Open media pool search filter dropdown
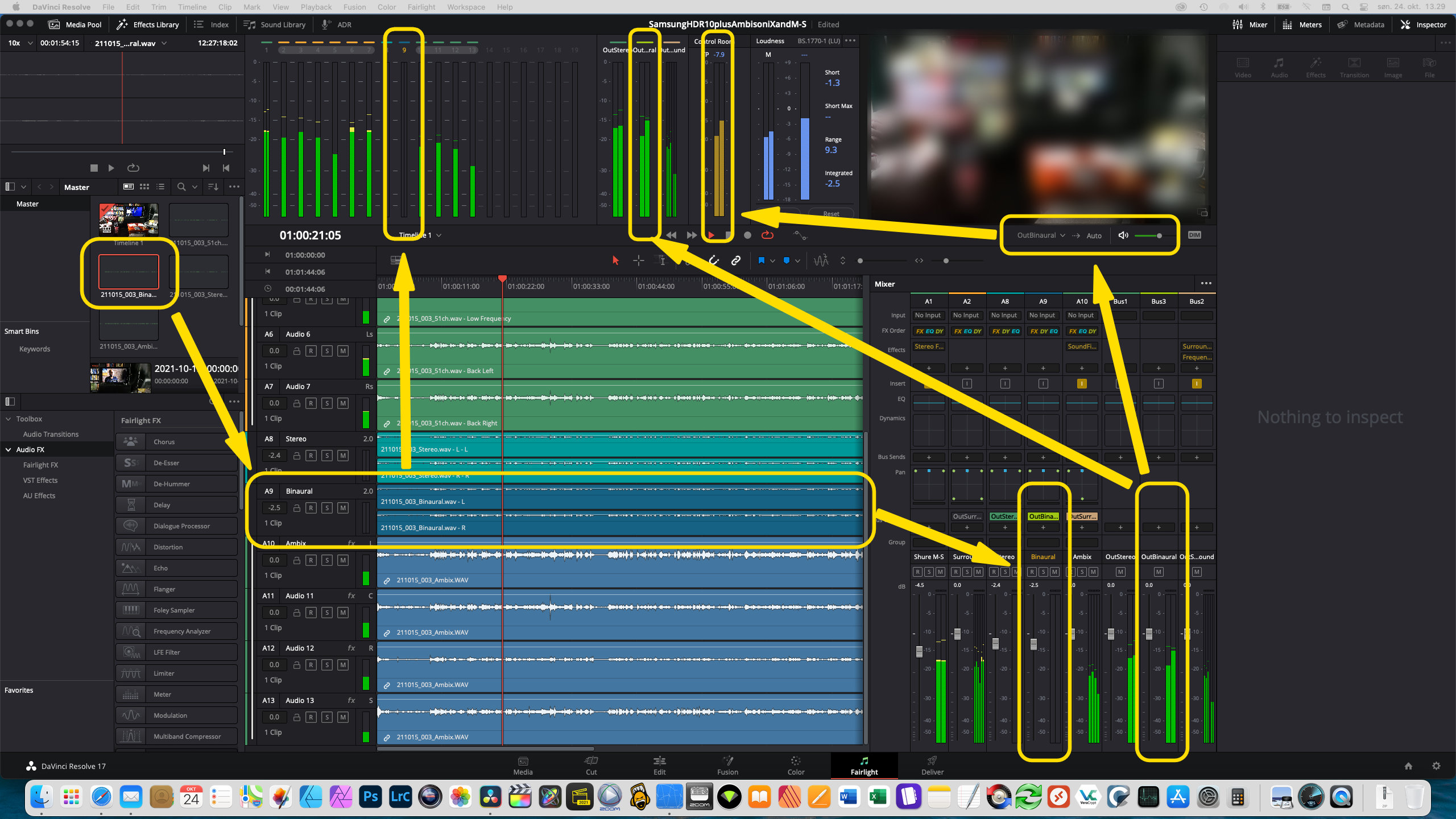The height and width of the screenshot is (819, 1456). 195,187
